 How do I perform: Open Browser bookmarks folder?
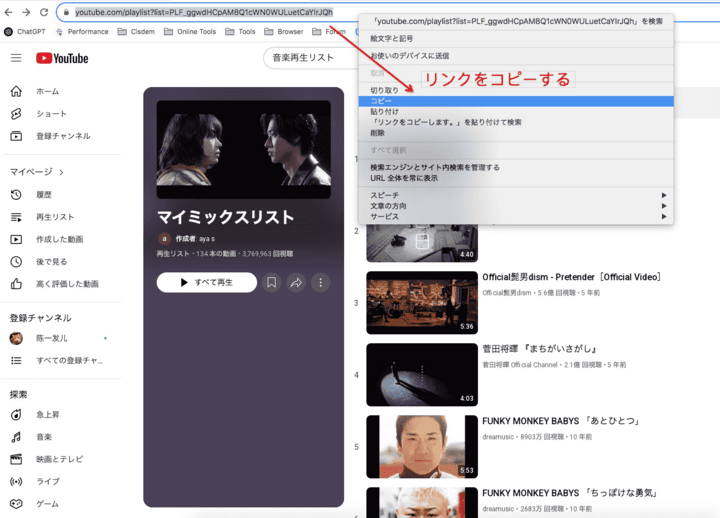coord(284,32)
